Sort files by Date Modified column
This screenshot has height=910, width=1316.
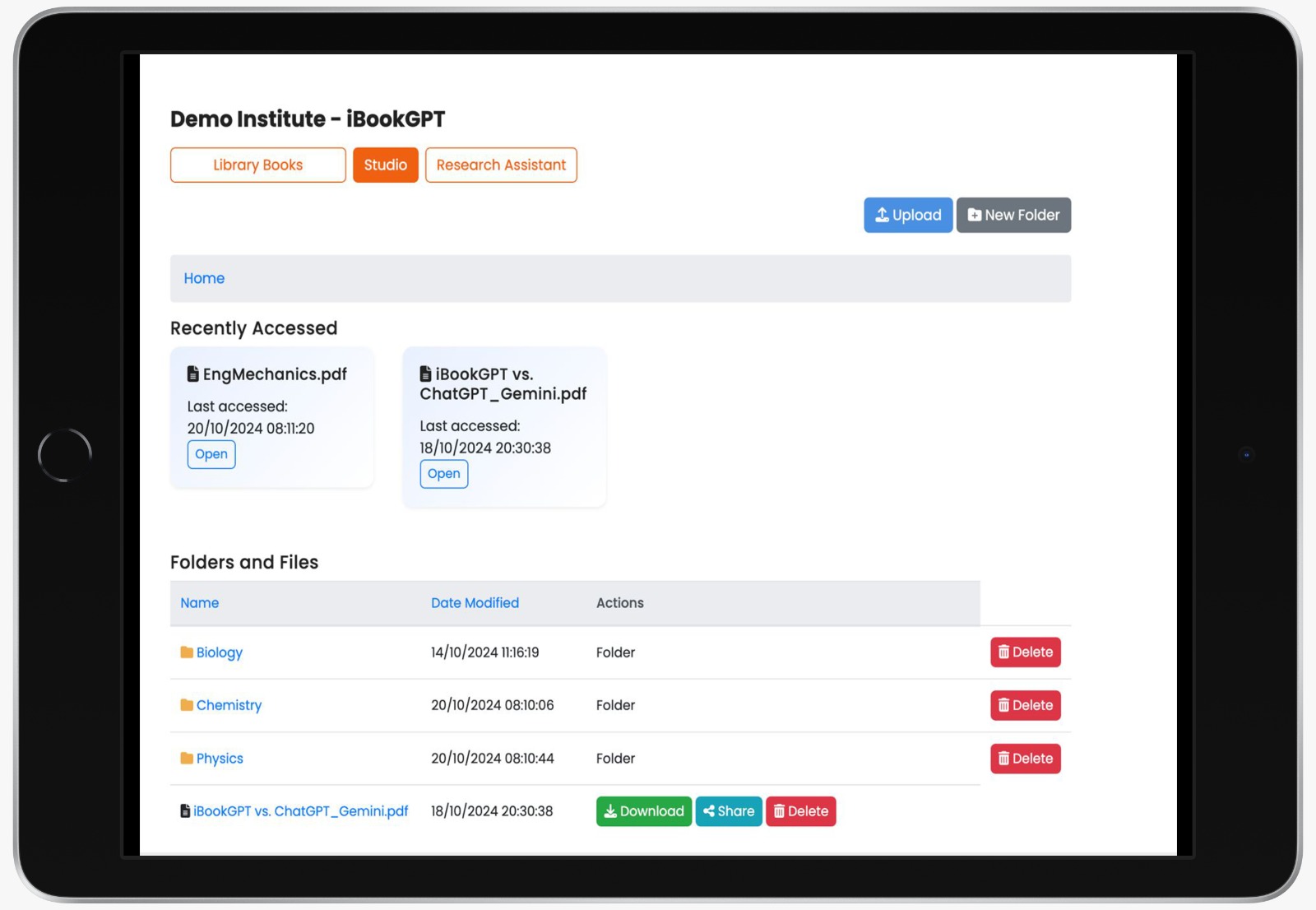(x=475, y=603)
